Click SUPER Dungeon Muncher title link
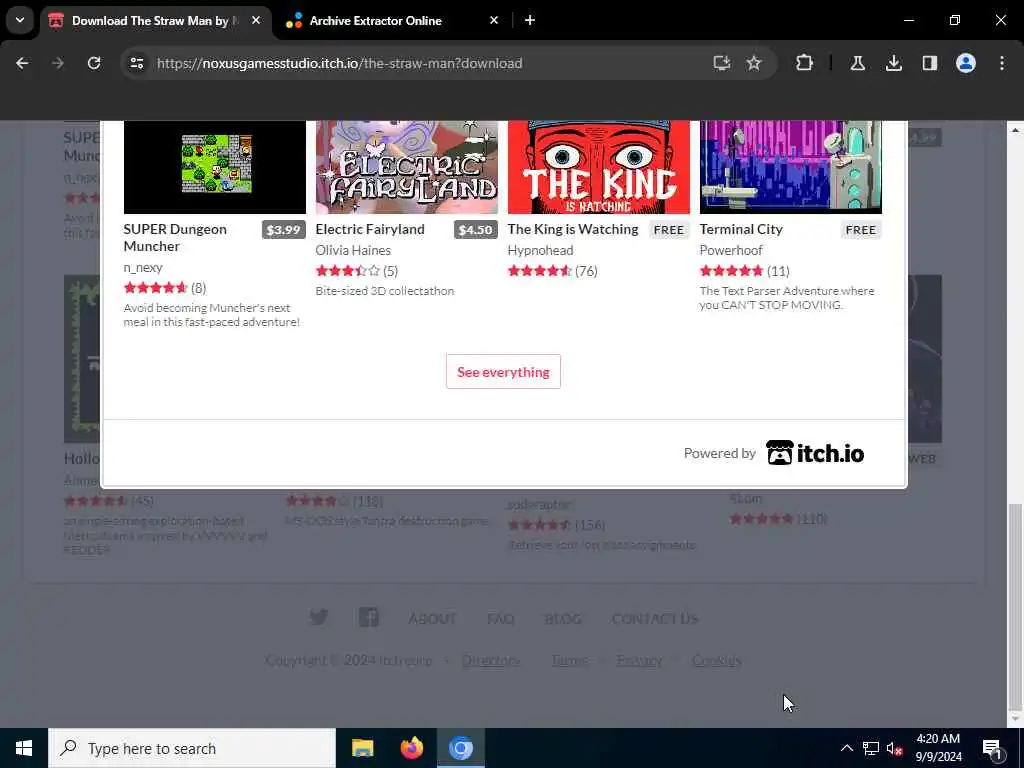 (x=175, y=238)
